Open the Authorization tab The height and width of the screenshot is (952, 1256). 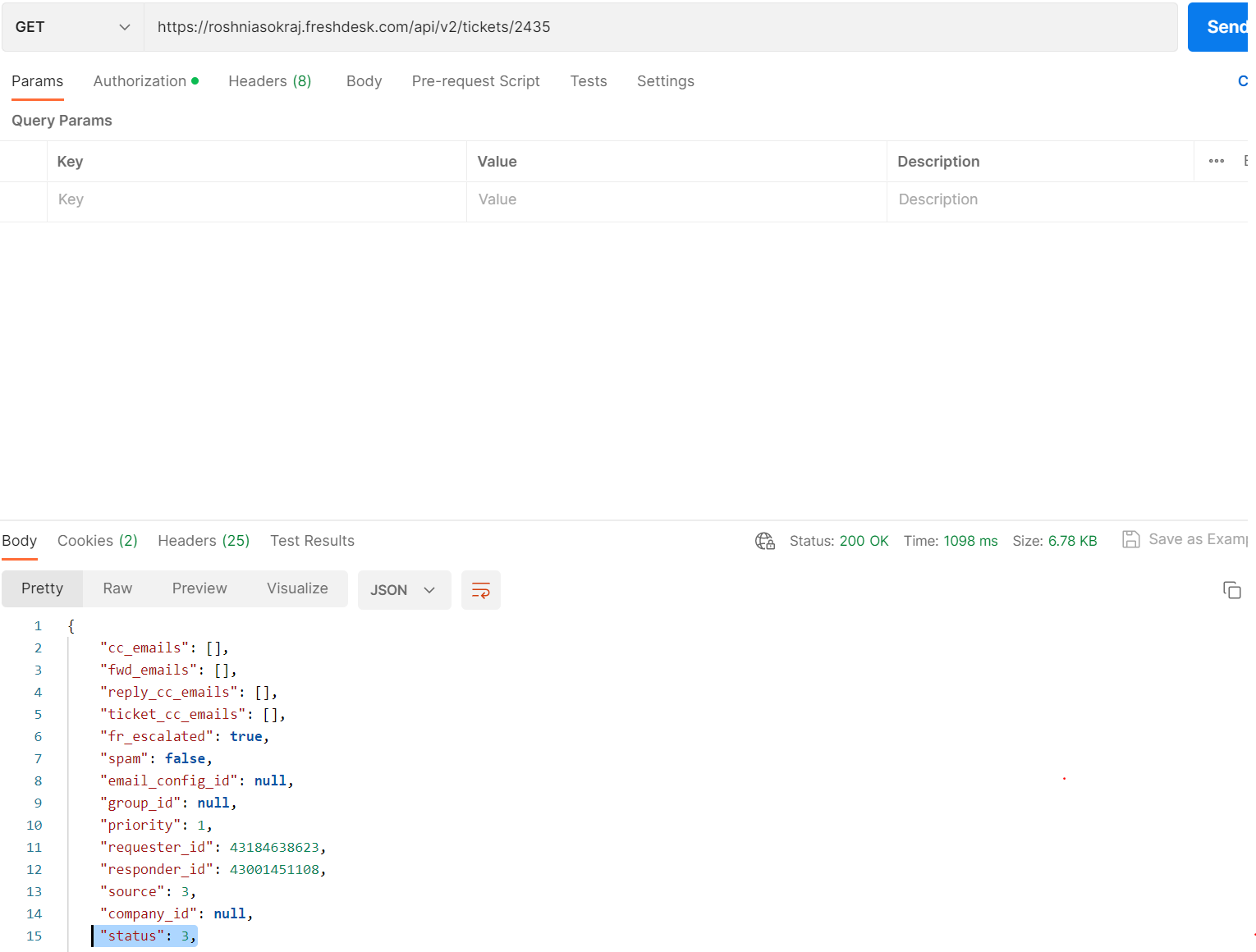146,81
